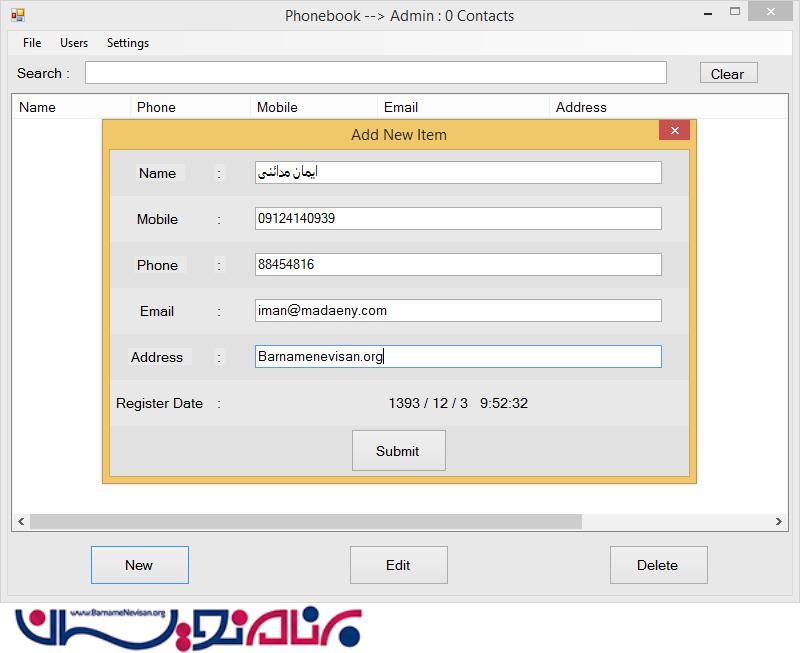Viewport: 800px width, 653px height.
Task: Click the Phone column header
Action: (x=190, y=107)
